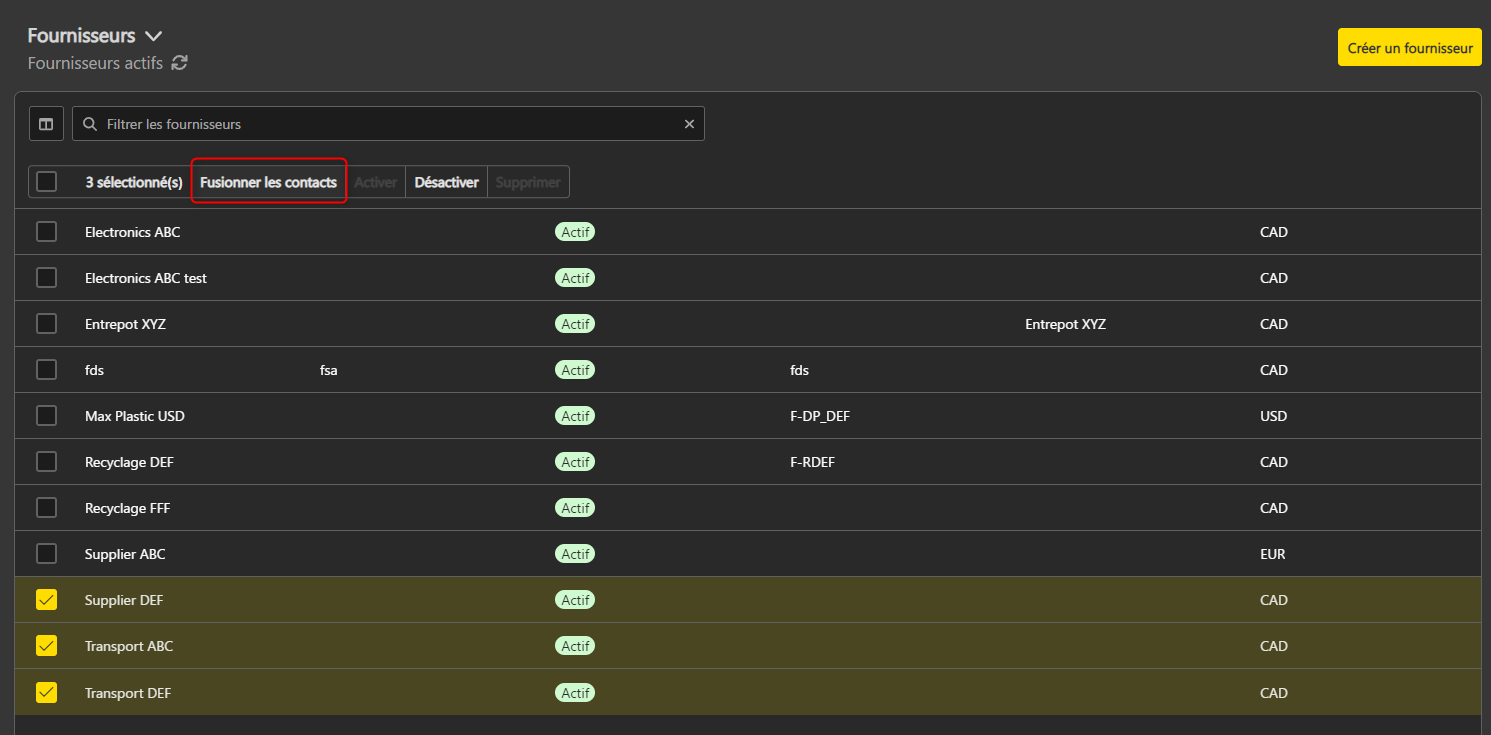The height and width of the screenshot is (735, 1491).
Task: Open the column layout selector icon
Action: (x=46, y=124)
